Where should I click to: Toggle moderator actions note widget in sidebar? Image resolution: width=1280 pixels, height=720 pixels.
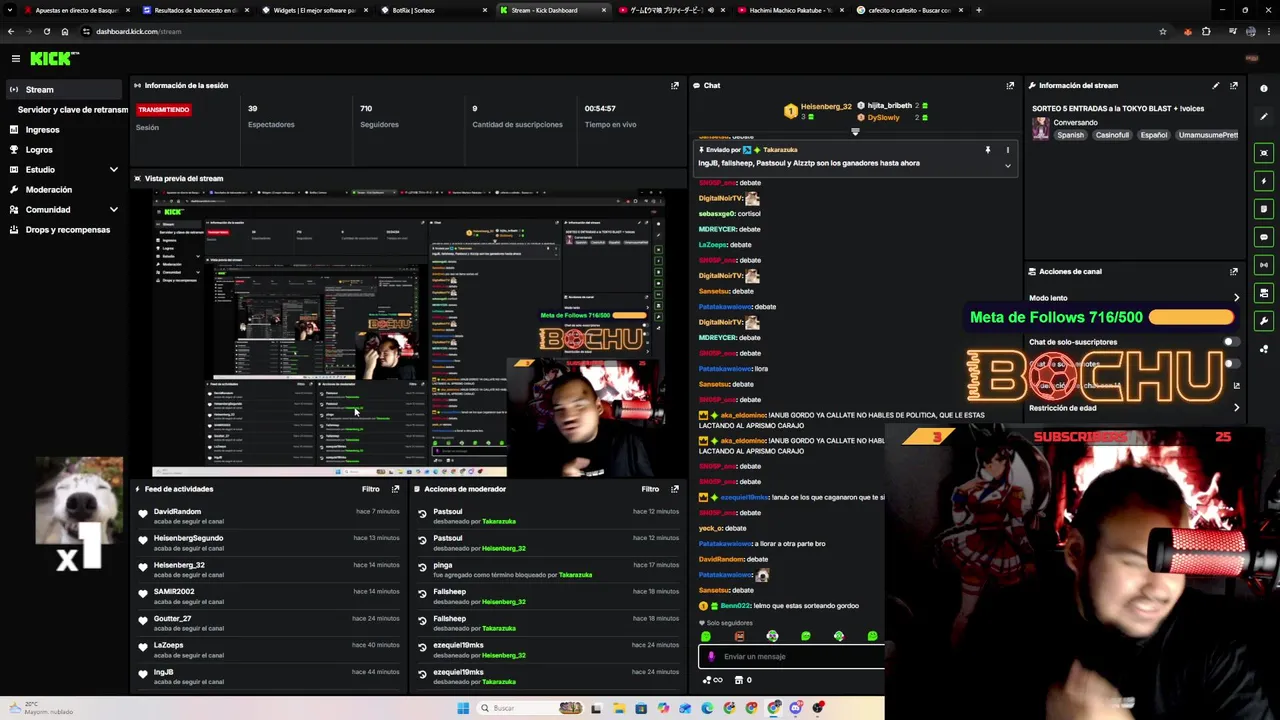click(x=1264, y=209)
